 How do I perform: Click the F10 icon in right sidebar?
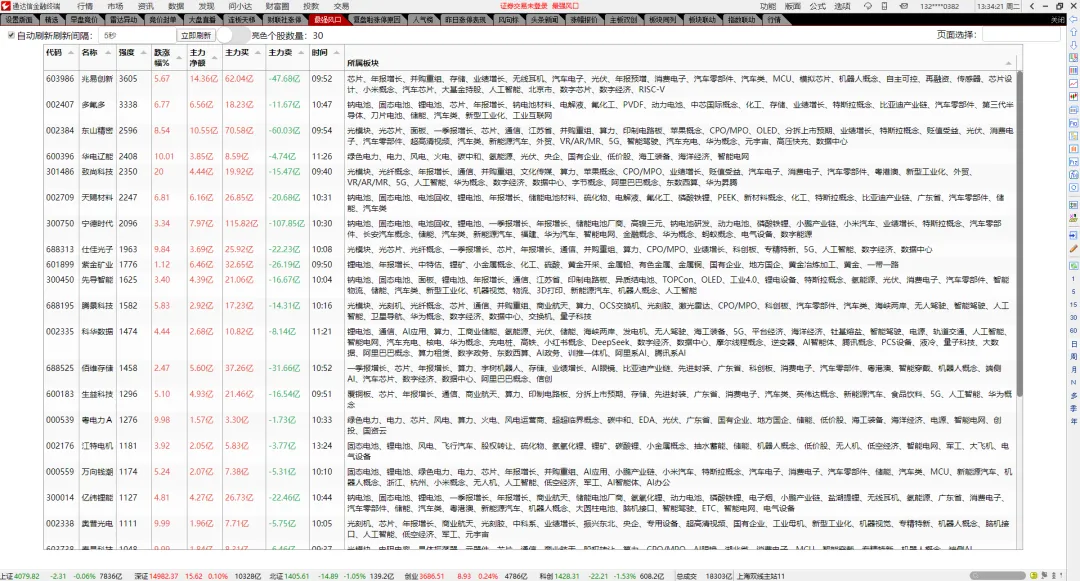[x=1073, y=124]
